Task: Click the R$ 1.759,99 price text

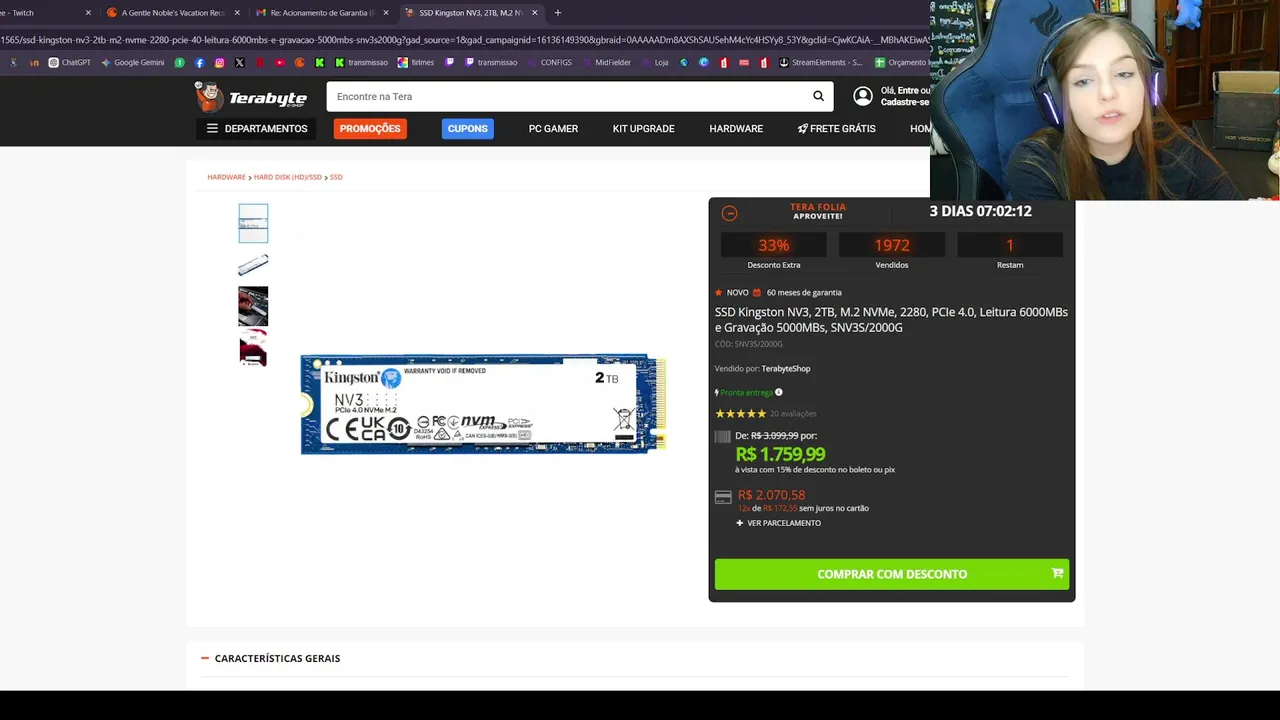Action: (780, 454)
